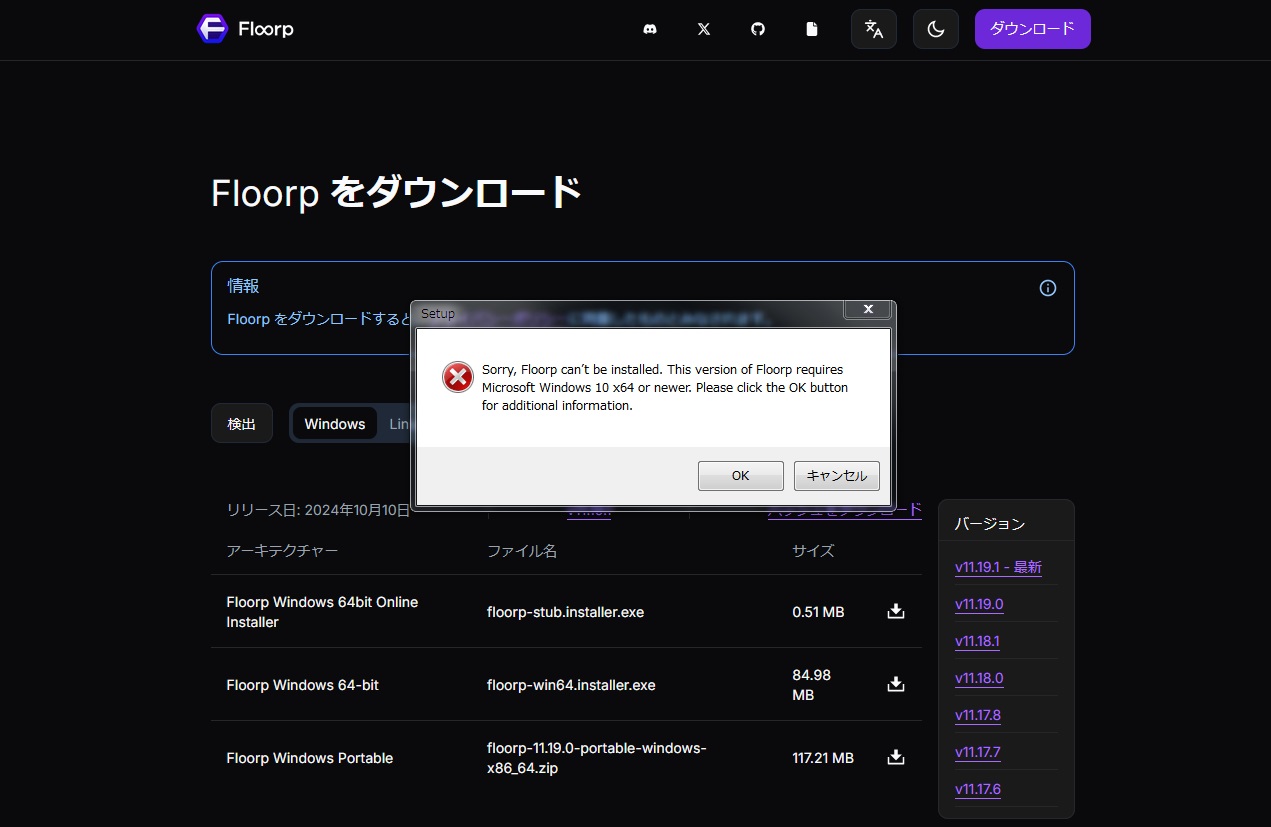Select the Windows platform tab
1271x827 pixels.
coord(335,424)
